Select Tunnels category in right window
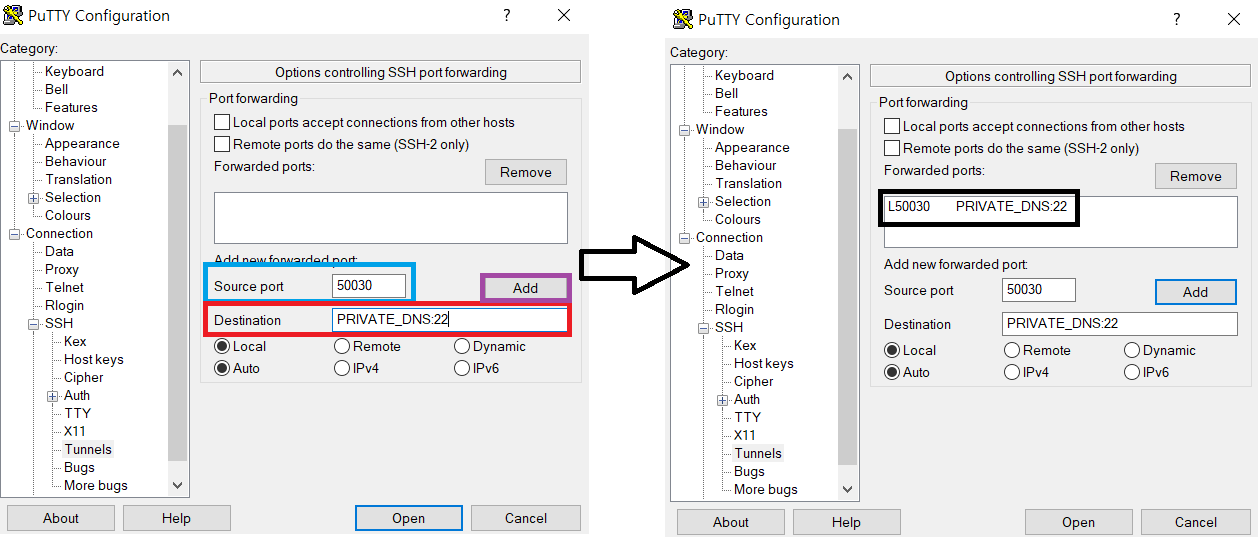This screenshot has height=537, width=1258. pyautogui.click(x=758, y=453)
